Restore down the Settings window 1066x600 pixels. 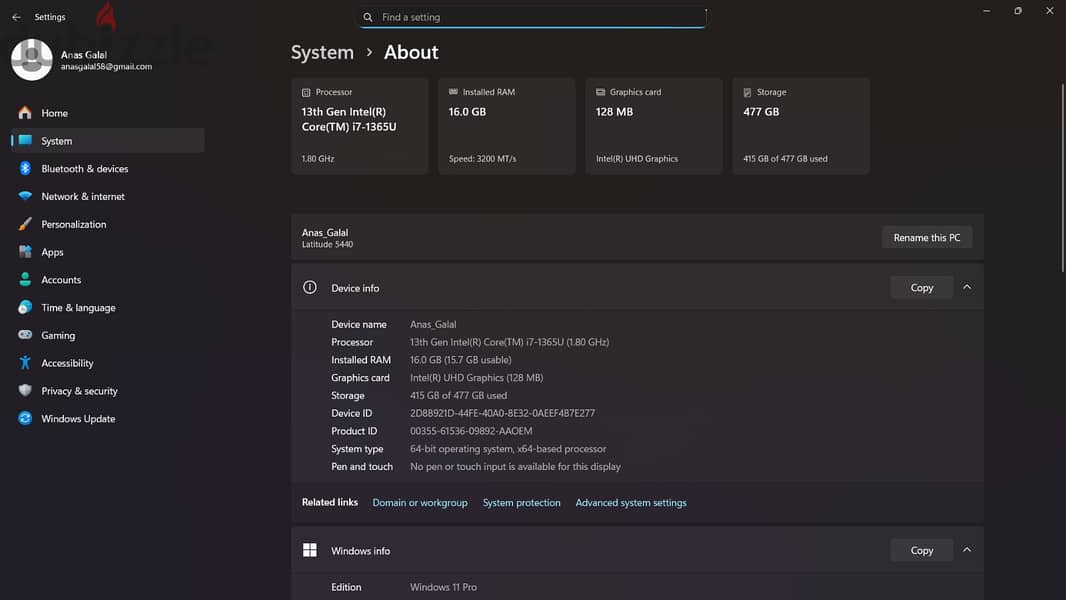pos(1018,11)
